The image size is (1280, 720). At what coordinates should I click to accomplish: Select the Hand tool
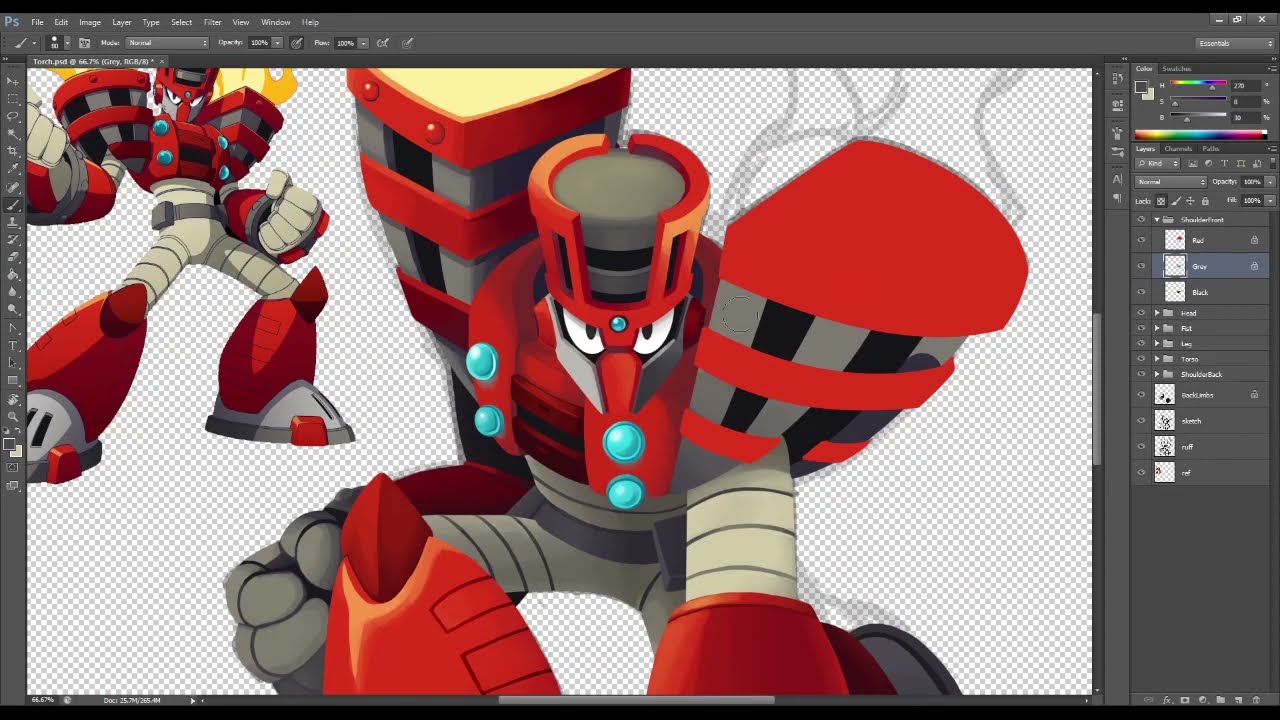[x=13, y=399]
